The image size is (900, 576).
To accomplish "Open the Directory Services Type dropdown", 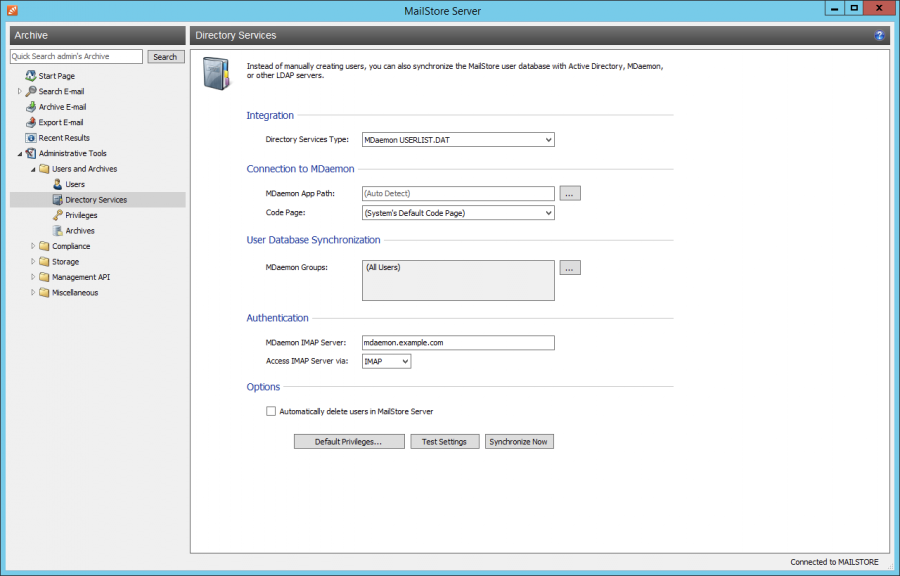I will [x=548, y=139].
